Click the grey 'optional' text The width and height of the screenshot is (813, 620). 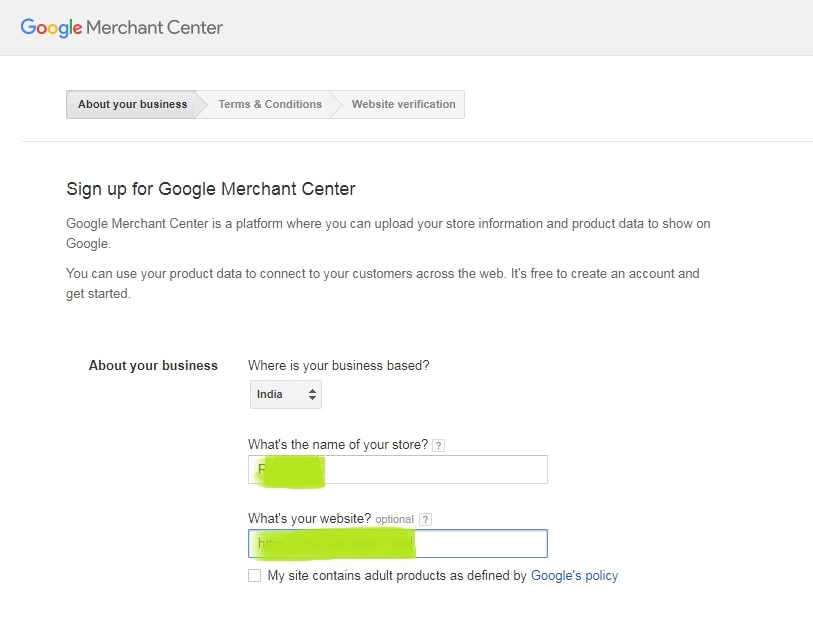coord(394,520)
